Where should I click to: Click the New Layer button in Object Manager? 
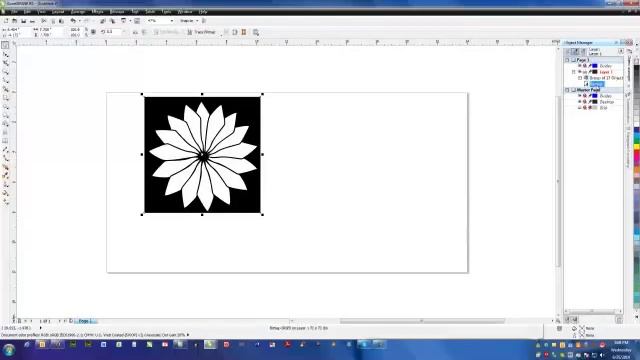coord(567,320)
